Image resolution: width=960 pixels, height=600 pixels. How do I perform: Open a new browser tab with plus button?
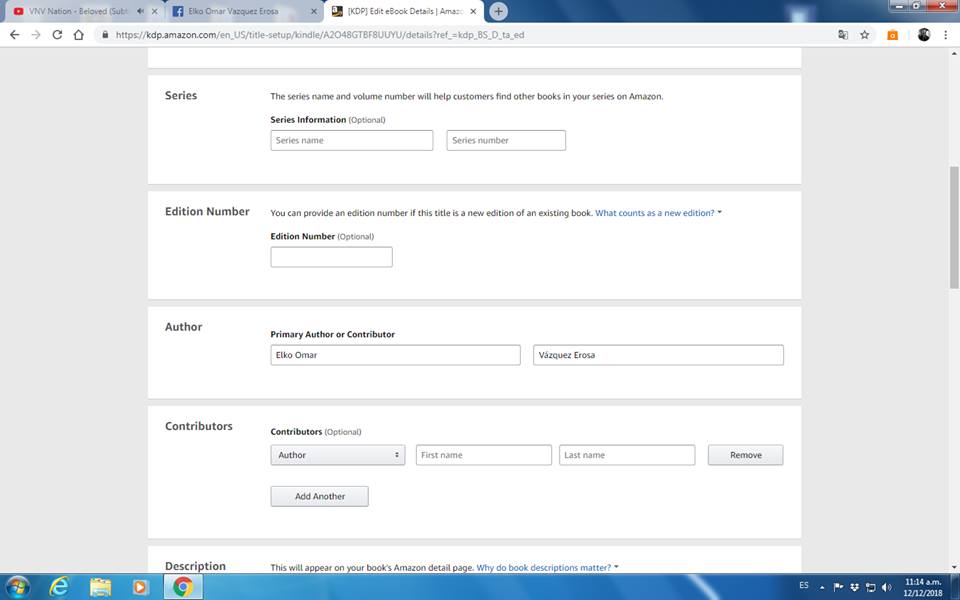498,11
